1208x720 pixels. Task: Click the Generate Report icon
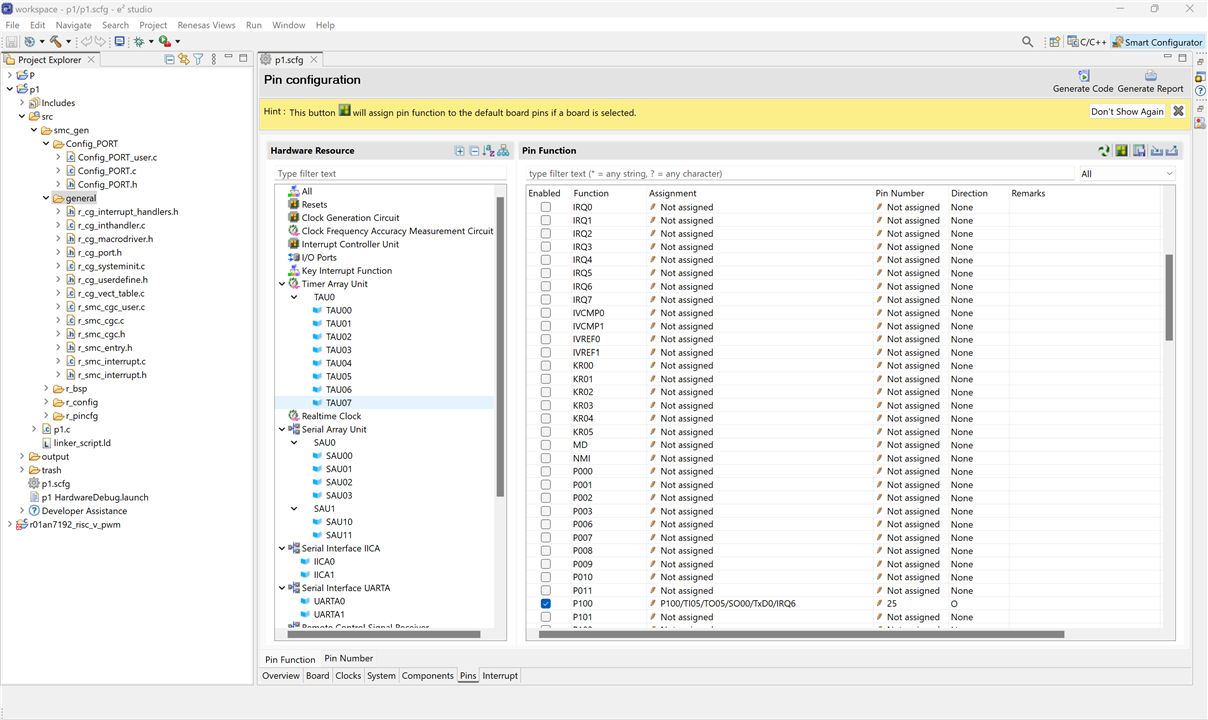1150,76
